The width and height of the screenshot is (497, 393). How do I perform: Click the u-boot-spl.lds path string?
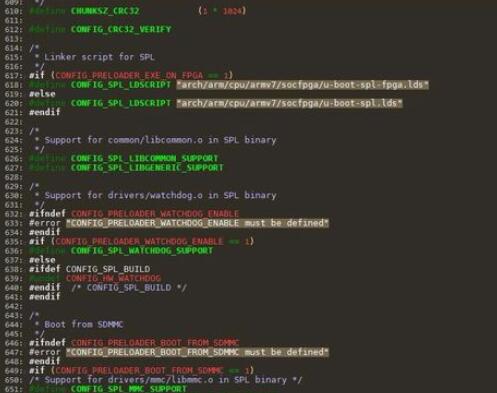click(289, 103)
